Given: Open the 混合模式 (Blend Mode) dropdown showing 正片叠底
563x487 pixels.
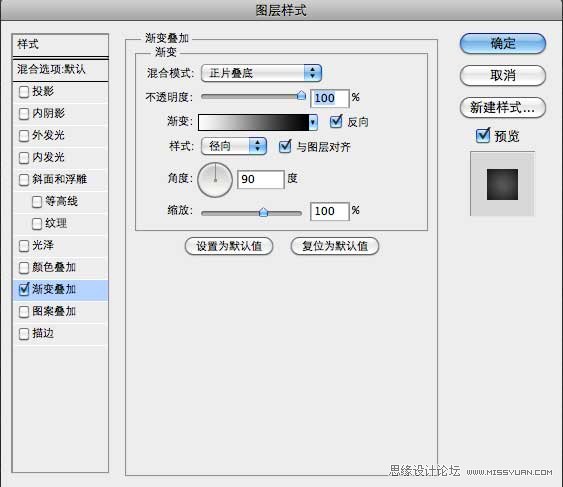Looking at the screenshot, I should coord(261,73).
